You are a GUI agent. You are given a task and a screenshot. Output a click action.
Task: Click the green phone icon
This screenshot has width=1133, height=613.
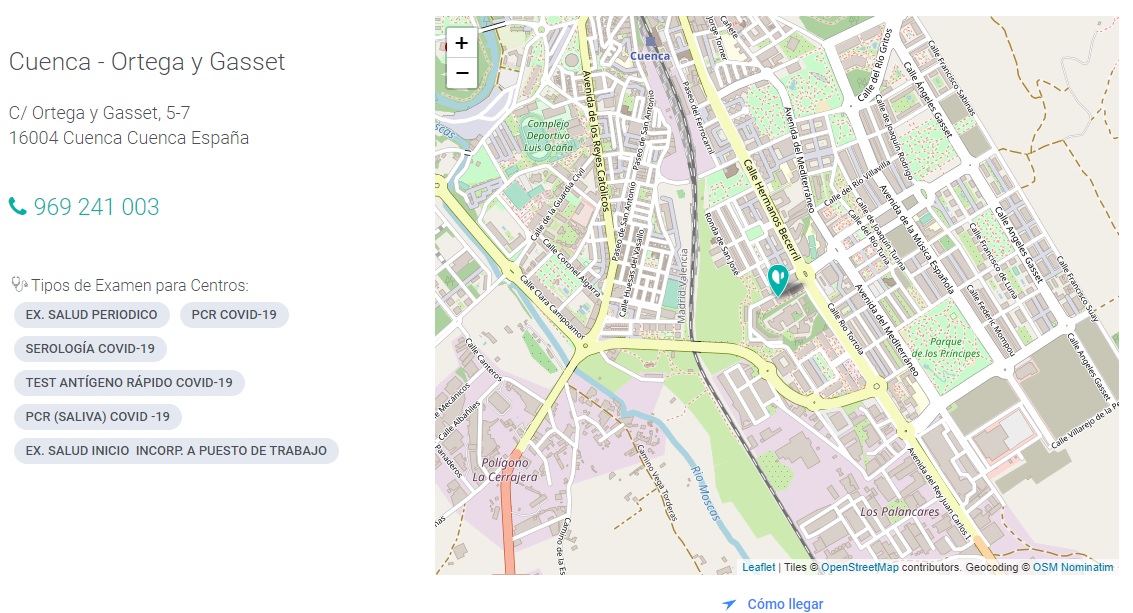[x=18, y=207]
